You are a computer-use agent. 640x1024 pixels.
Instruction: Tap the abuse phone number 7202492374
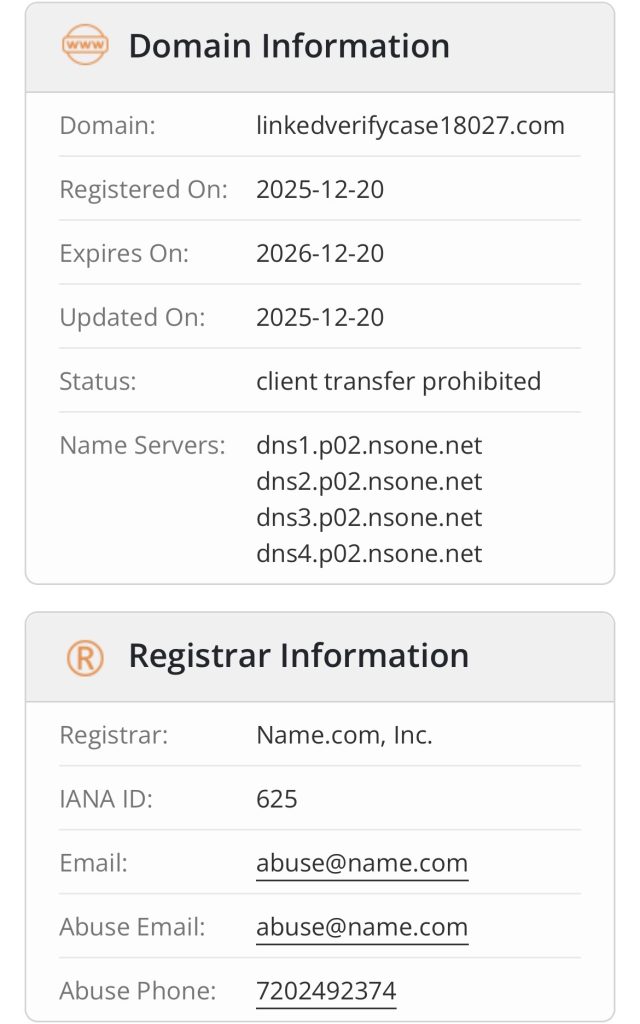pyautogui.click(x=326, y=991)
